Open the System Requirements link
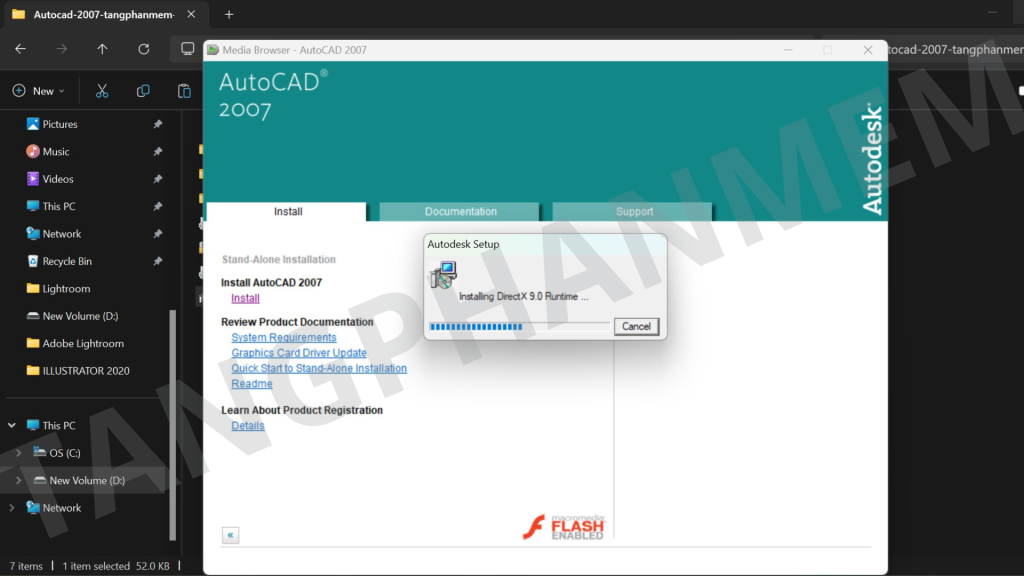The image size is (1024, 576). (284, 338)
